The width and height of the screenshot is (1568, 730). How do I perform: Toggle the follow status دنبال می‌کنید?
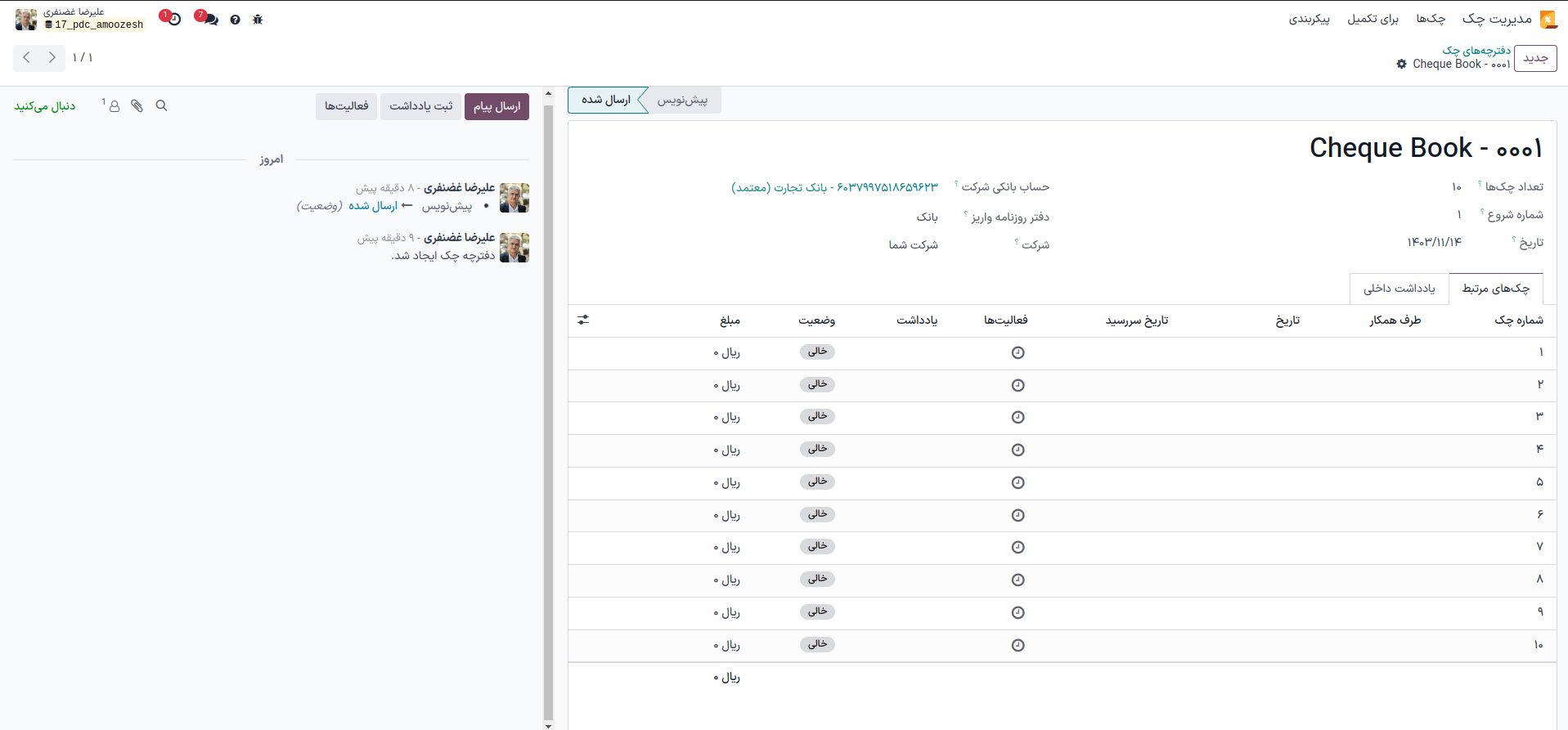click(45, 106)
